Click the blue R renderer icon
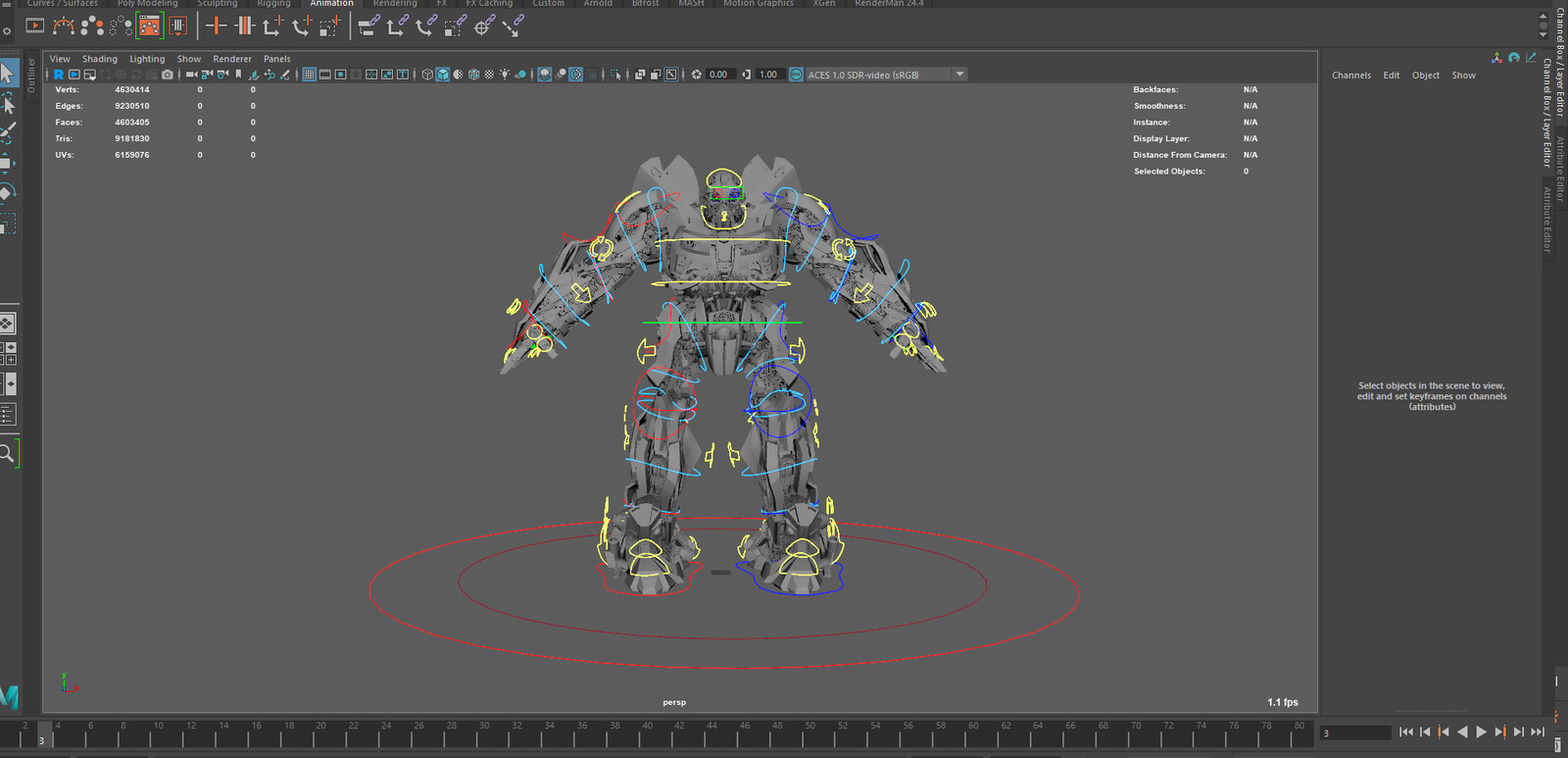1568x758 pixels. tap(59, 75)
